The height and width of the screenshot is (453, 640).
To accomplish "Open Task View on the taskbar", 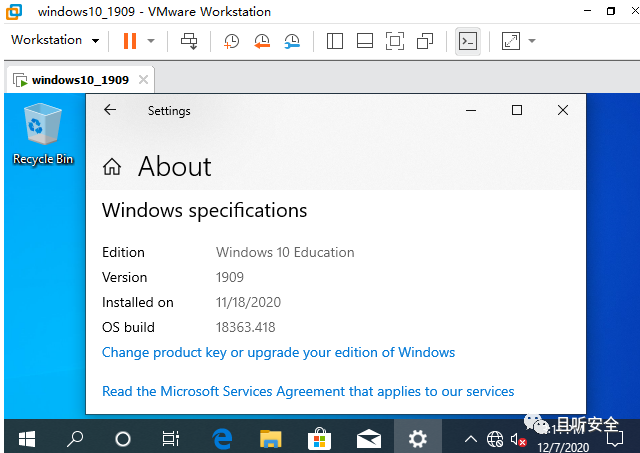I will point(171,439).
